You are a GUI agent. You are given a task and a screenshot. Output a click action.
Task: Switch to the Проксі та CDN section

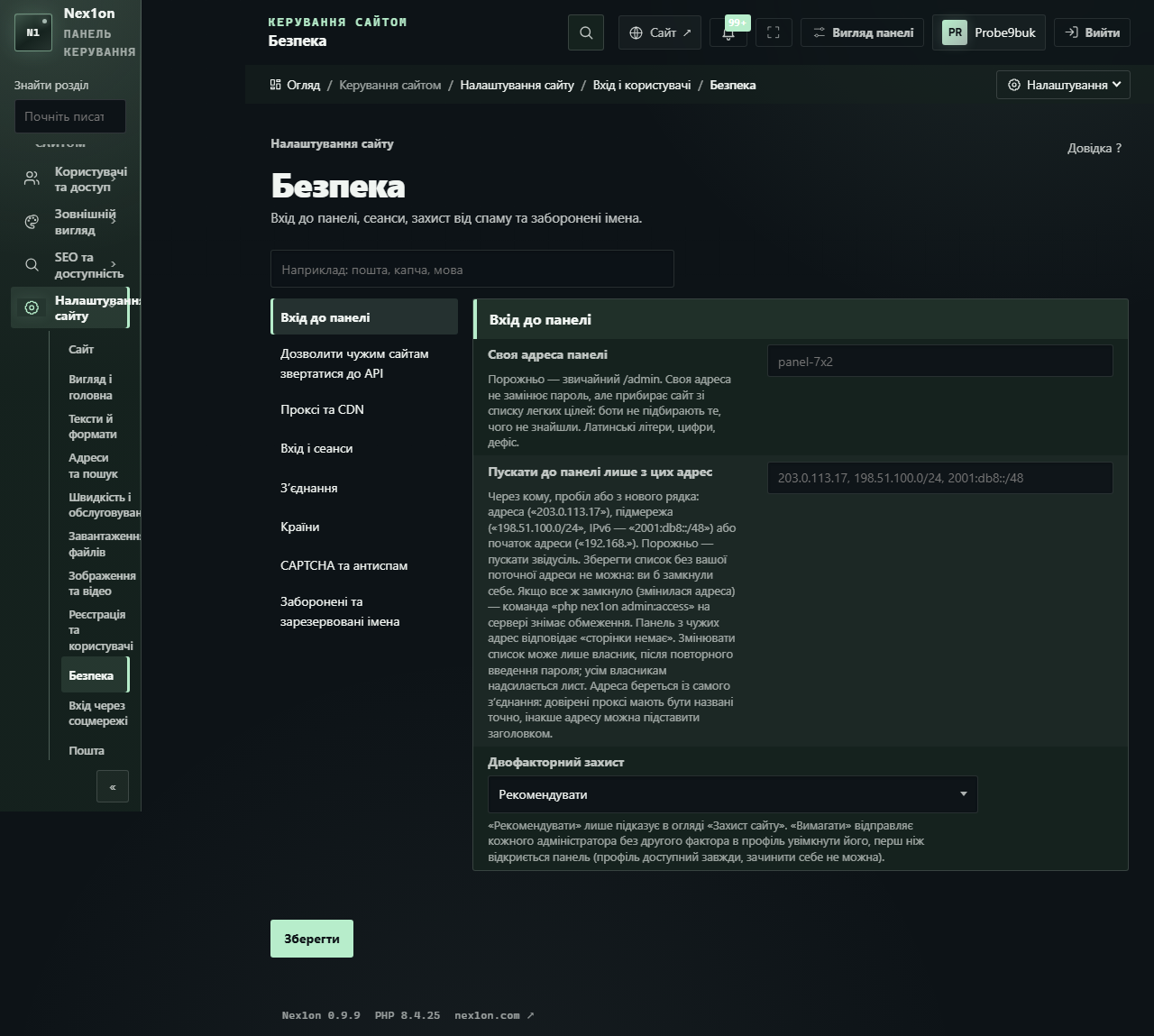pyautogui.click(x=364, y=409)
